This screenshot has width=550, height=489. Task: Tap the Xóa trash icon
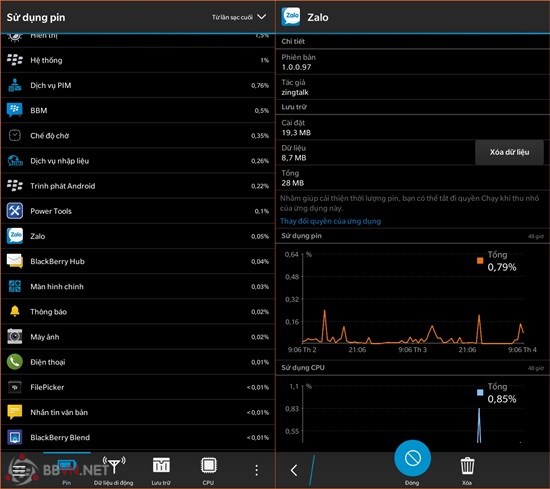click(467, 466)
